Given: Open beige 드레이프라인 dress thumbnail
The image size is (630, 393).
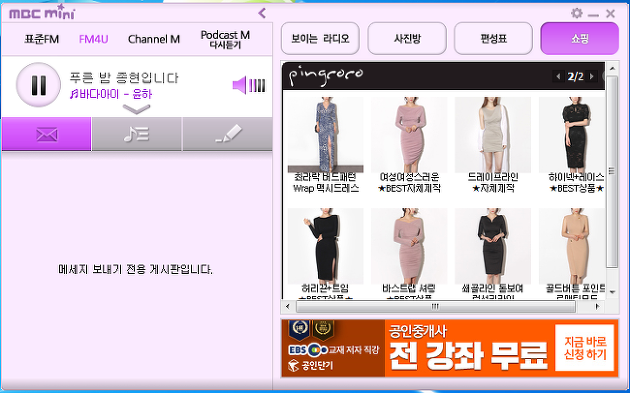Looking at the screenshot, I should click(493, 135).
